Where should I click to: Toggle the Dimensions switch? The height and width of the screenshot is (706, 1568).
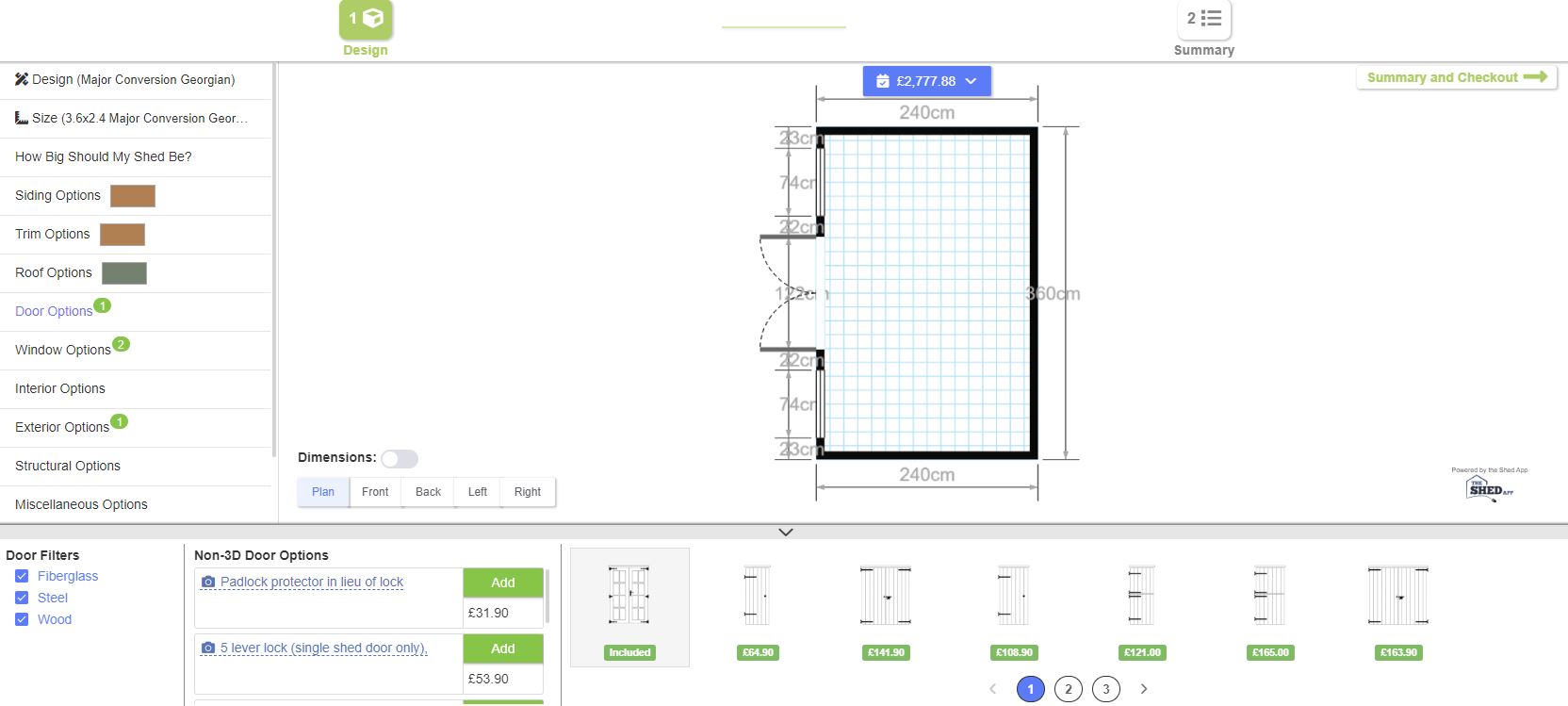coord(400,458)
